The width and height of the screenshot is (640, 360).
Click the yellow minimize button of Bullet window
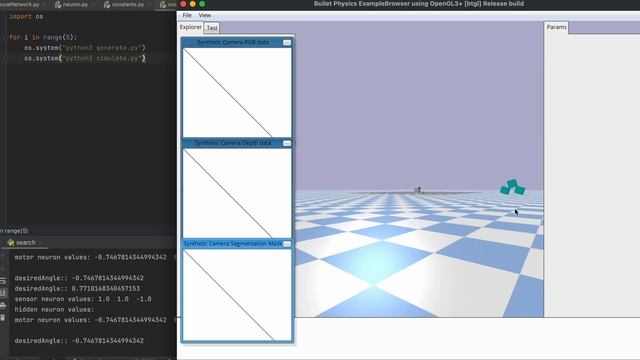coord(193,4)
